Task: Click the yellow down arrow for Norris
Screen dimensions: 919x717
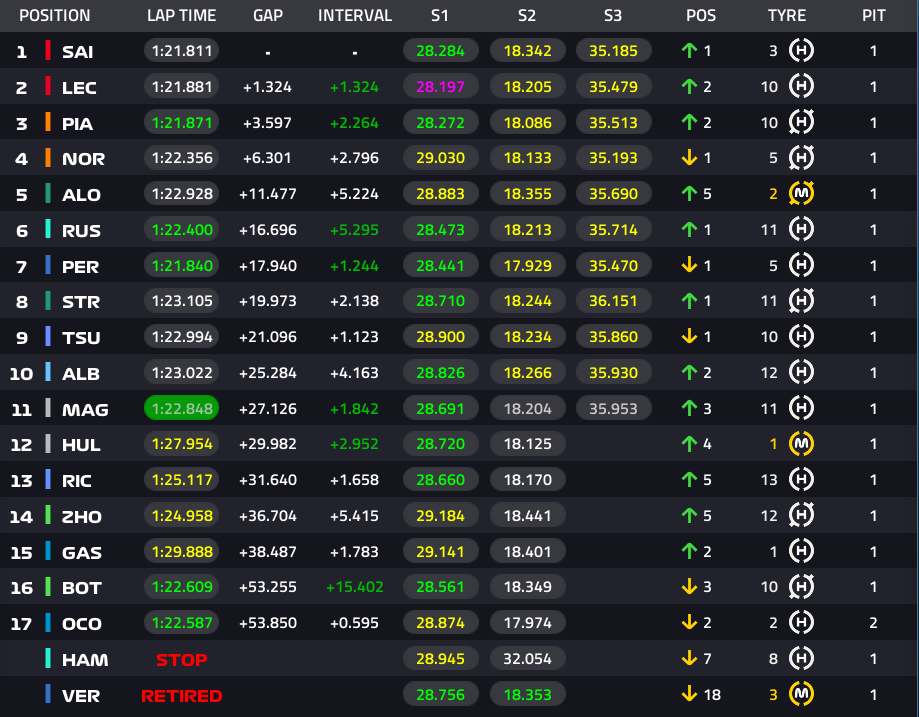Action: 689,158
